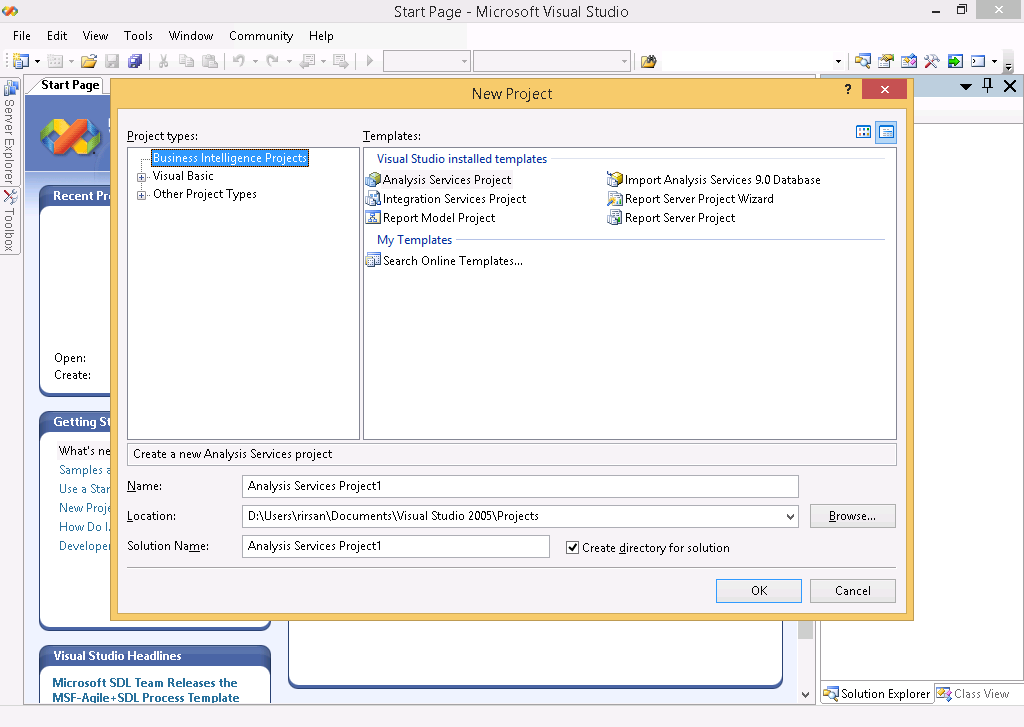Expand the Visual Basic project types node
1024x727 pixels.
point(143,175)
